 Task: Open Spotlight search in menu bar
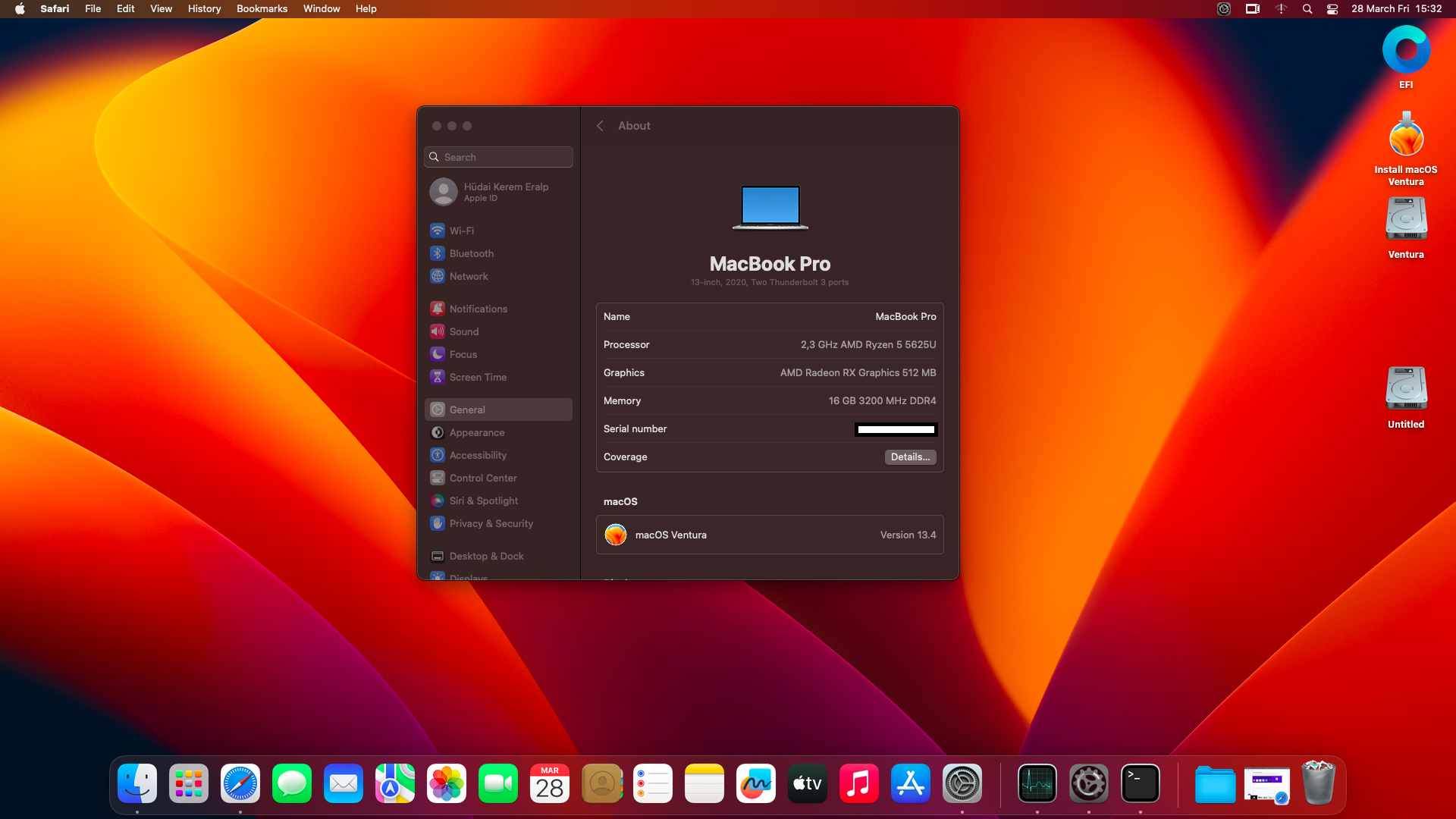coord(1307,9)
